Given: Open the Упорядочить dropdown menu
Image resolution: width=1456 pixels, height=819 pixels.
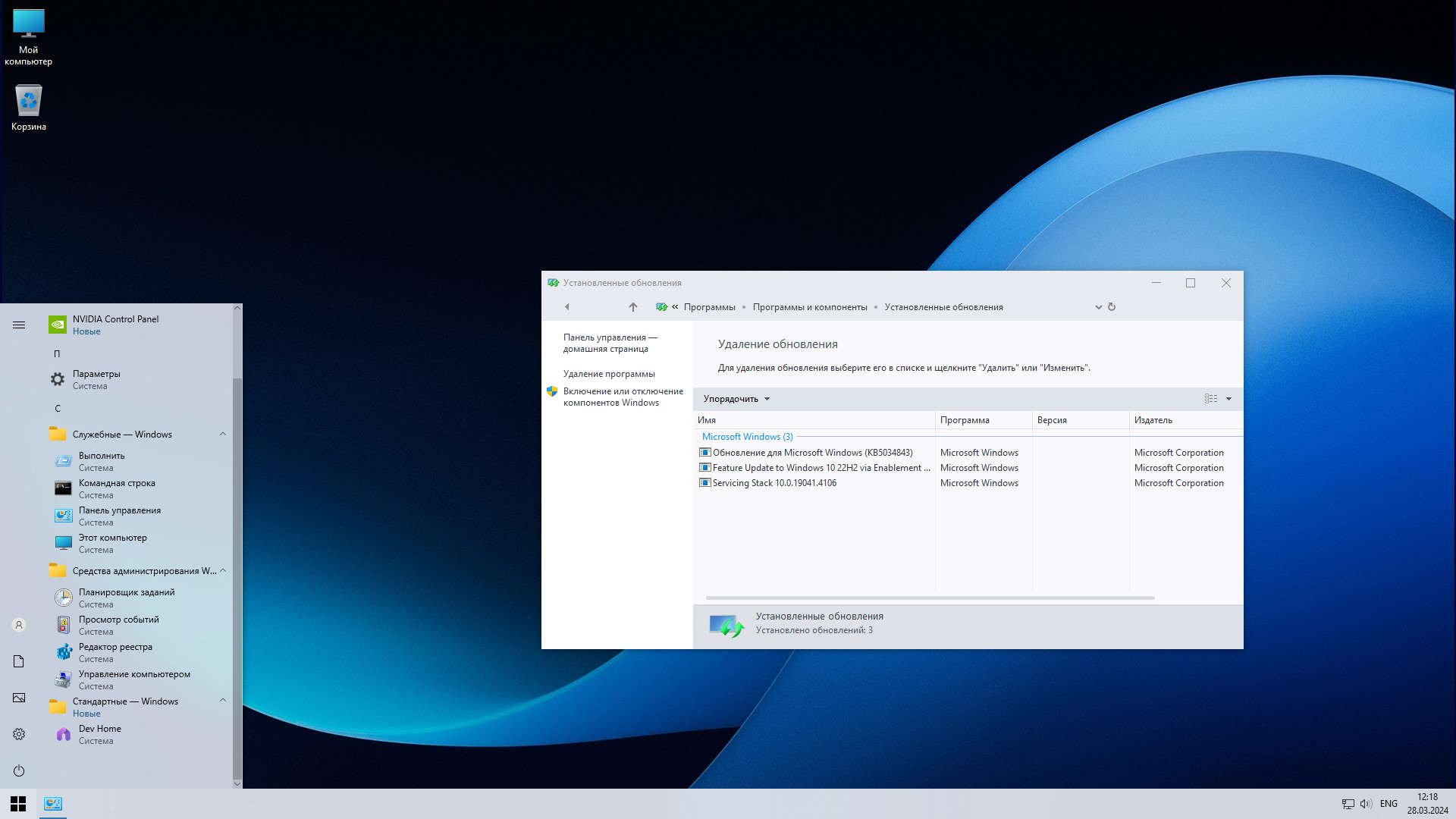Looking at the screenshot, I should click(736, 399).
